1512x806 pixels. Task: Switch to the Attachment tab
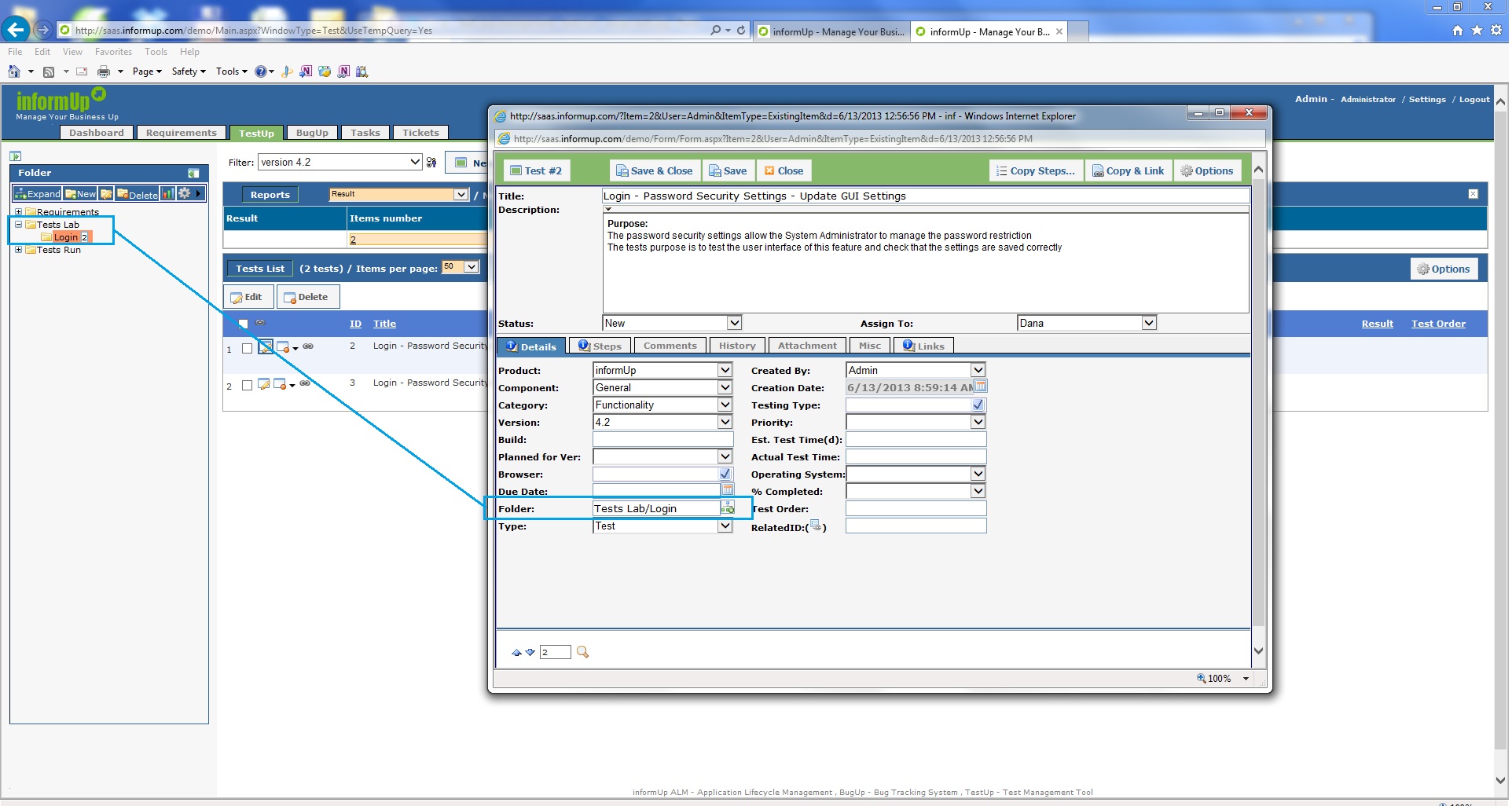point(807,346)
